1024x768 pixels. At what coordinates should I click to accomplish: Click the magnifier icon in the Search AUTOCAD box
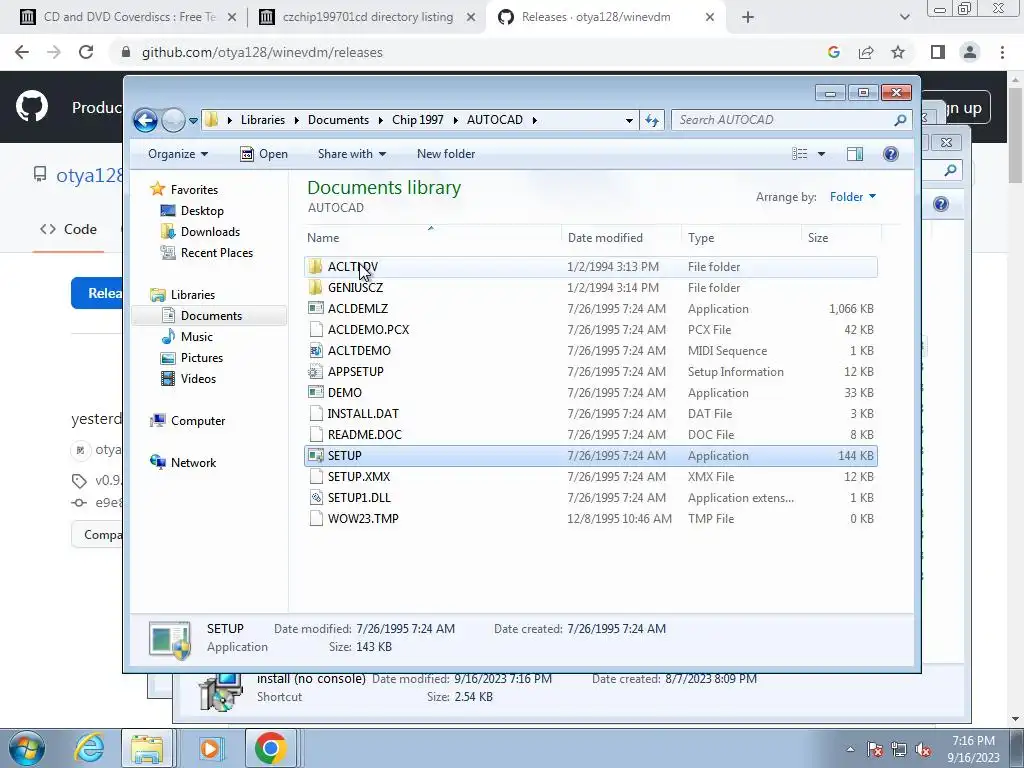[900, 120]
